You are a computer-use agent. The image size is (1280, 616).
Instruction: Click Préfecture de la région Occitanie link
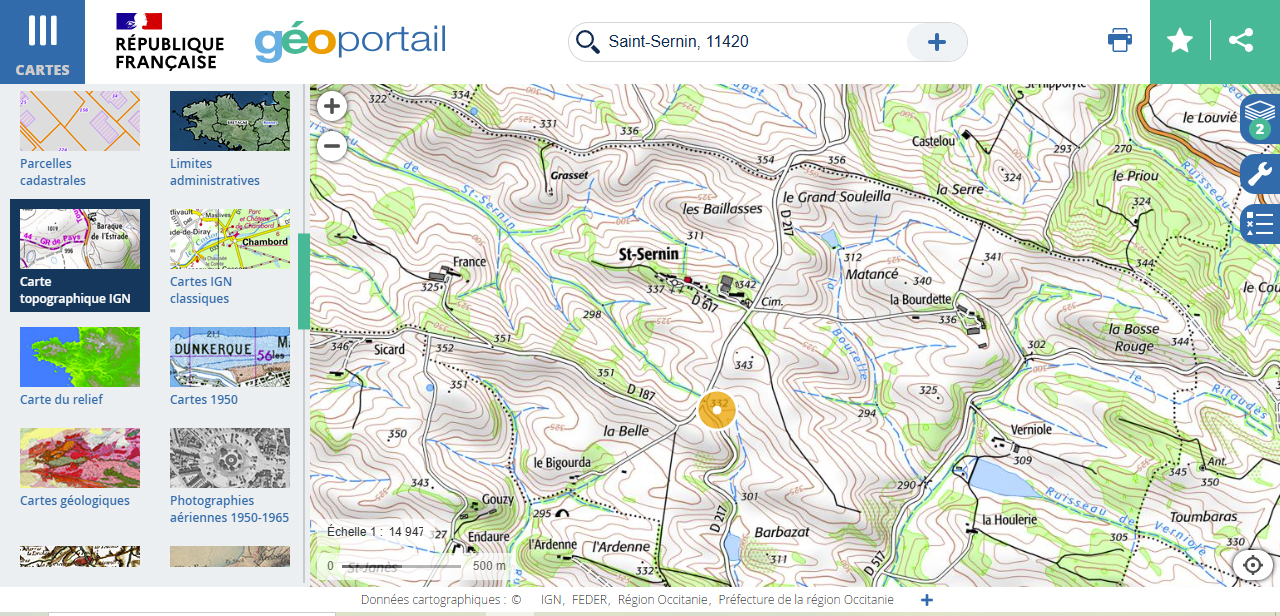click(x=806, y=600)
